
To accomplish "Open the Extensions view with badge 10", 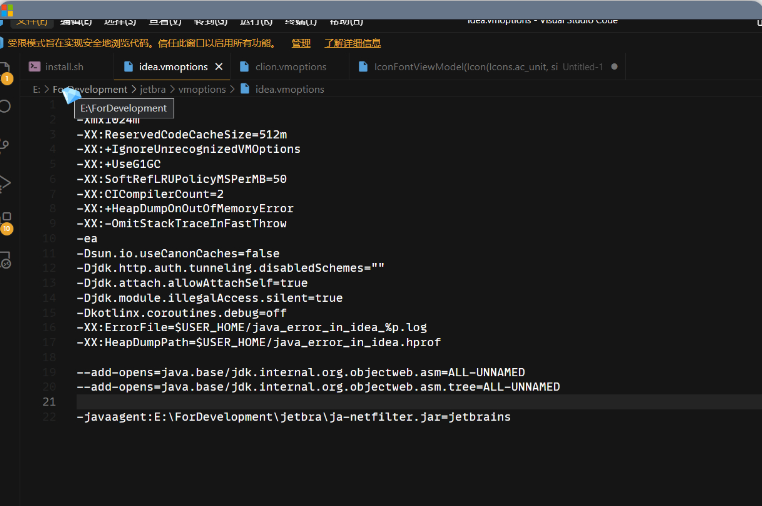I will [6, 221].
